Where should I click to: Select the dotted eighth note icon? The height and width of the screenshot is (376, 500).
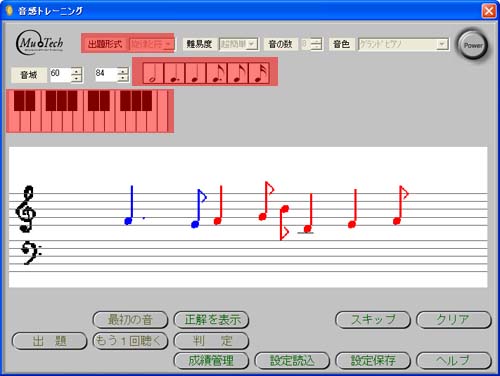[217, 73]
